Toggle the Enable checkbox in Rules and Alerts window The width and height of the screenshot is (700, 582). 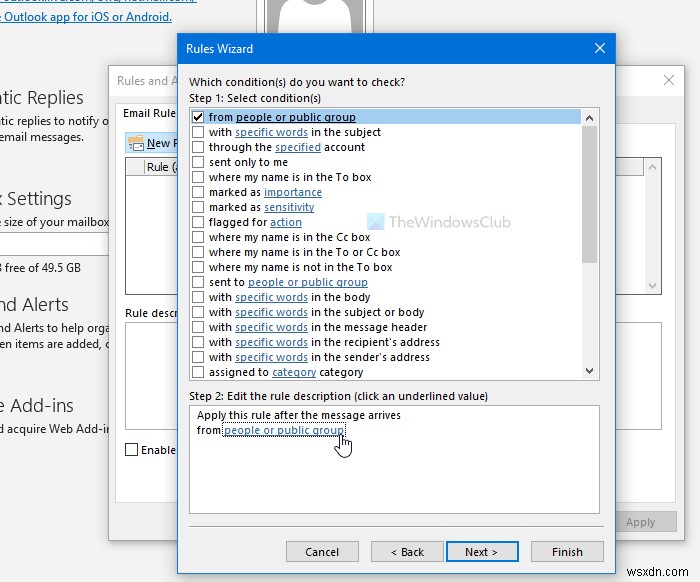[x=131, y=449]
